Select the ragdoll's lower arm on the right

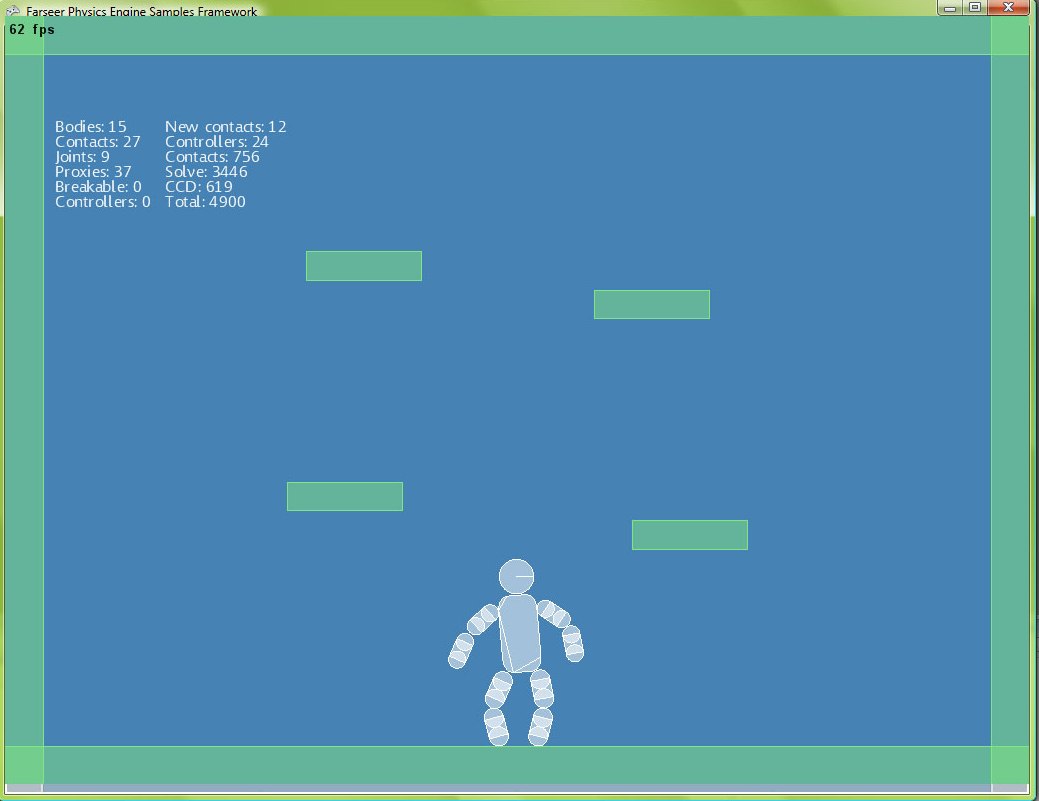click(x=572, y=643)
